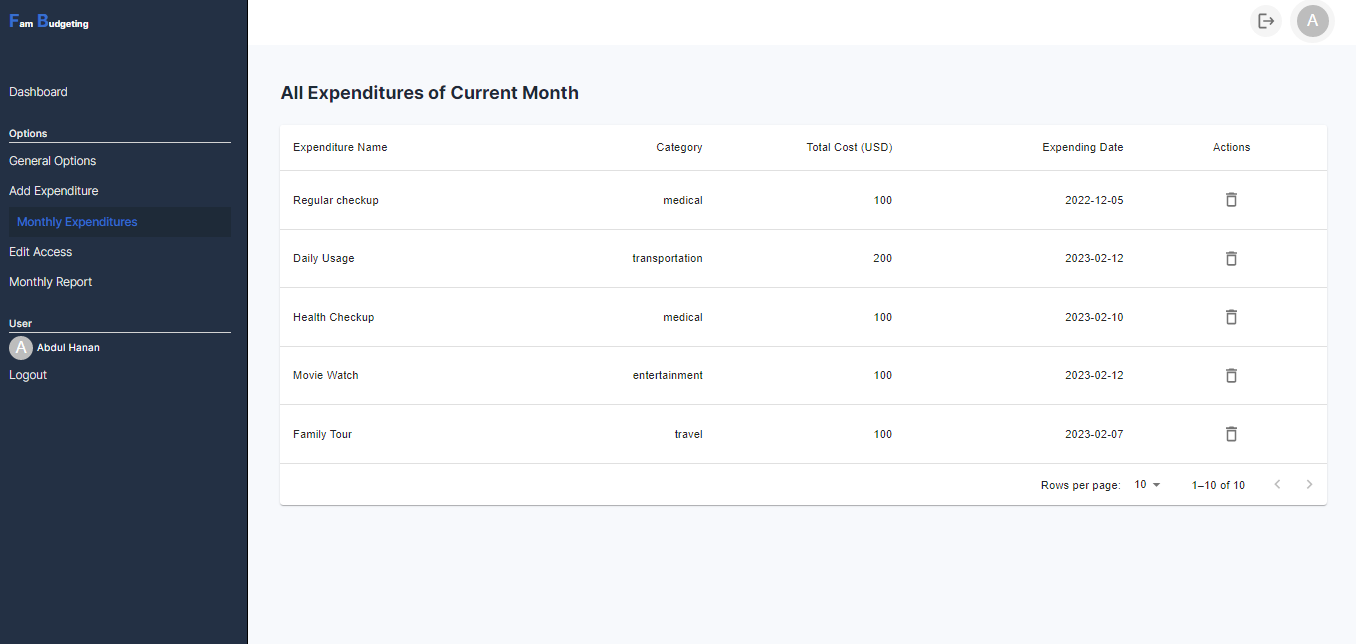The image size is (1356, 644).
Task: Delete the Health Checkup expenditure row
Action: click(1231, 317)
